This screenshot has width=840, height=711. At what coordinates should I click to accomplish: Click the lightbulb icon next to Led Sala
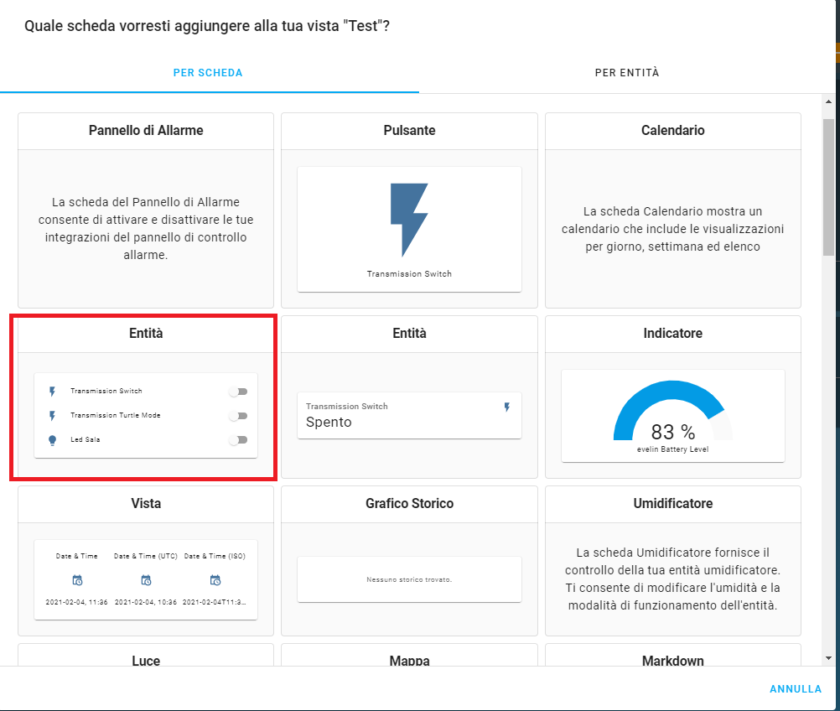52,440
